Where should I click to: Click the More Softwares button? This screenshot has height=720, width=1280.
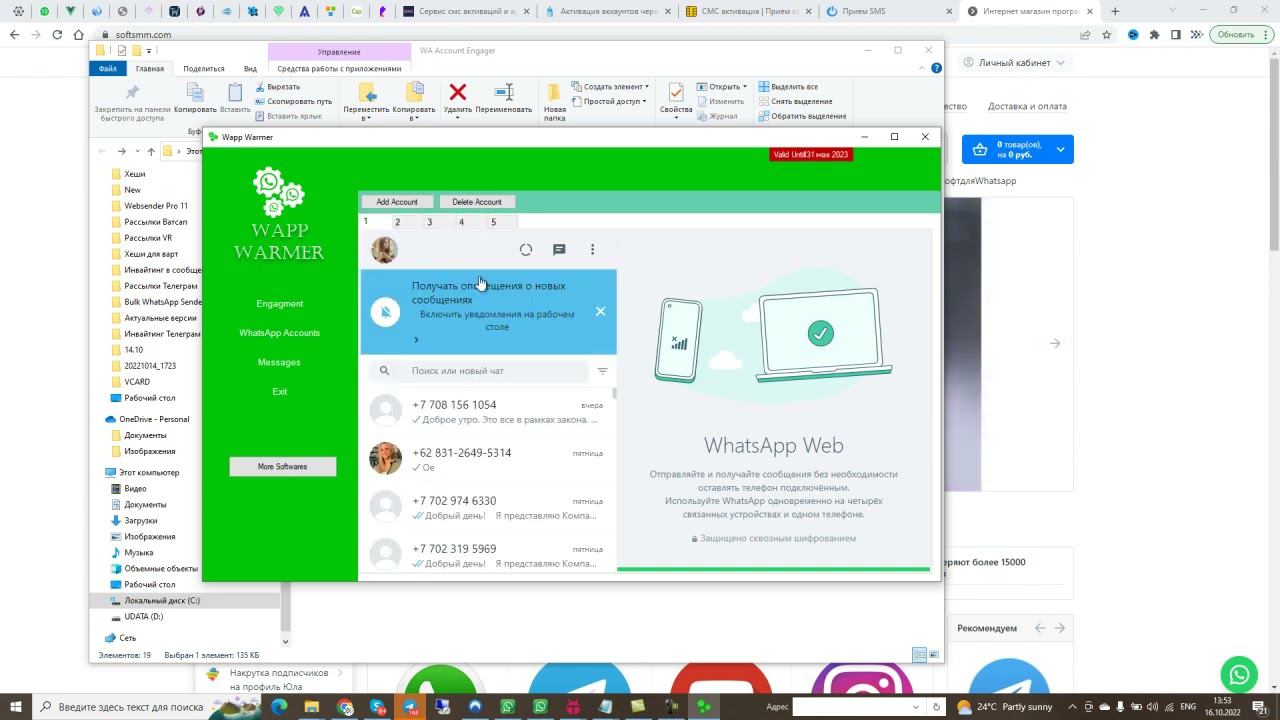pos(283,467)
